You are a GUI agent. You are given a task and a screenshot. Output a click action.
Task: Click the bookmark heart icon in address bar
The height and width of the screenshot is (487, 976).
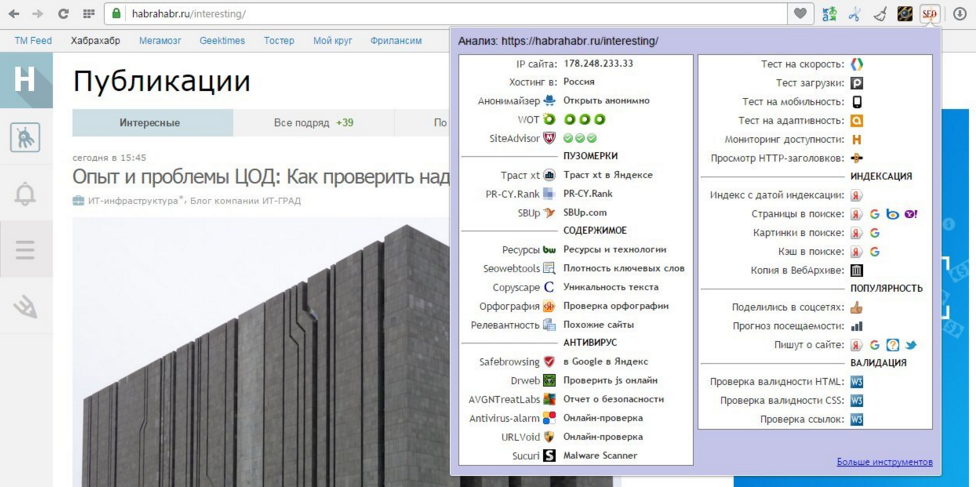[800, 14]
